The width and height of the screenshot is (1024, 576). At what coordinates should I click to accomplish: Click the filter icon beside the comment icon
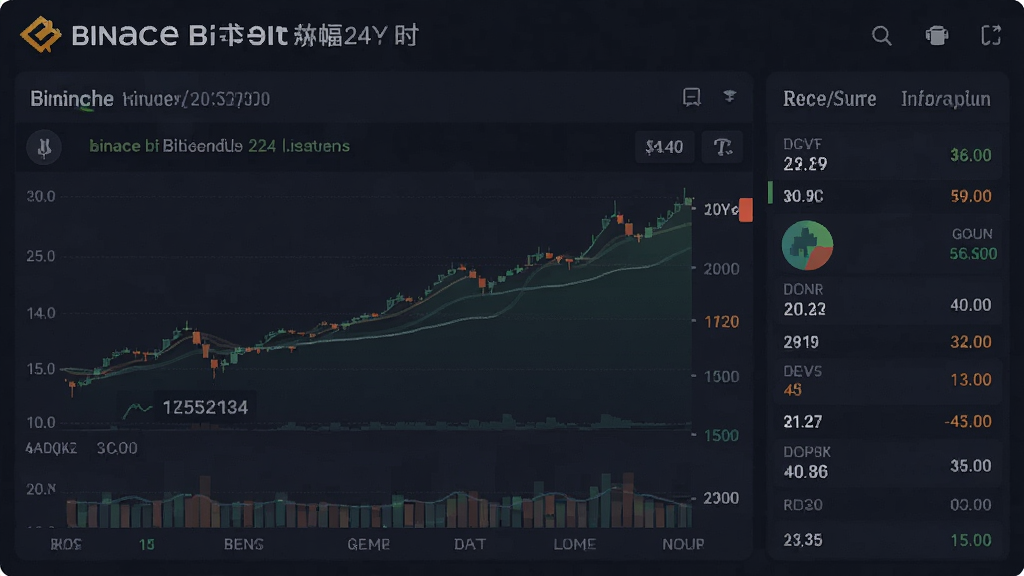[729, 97]
